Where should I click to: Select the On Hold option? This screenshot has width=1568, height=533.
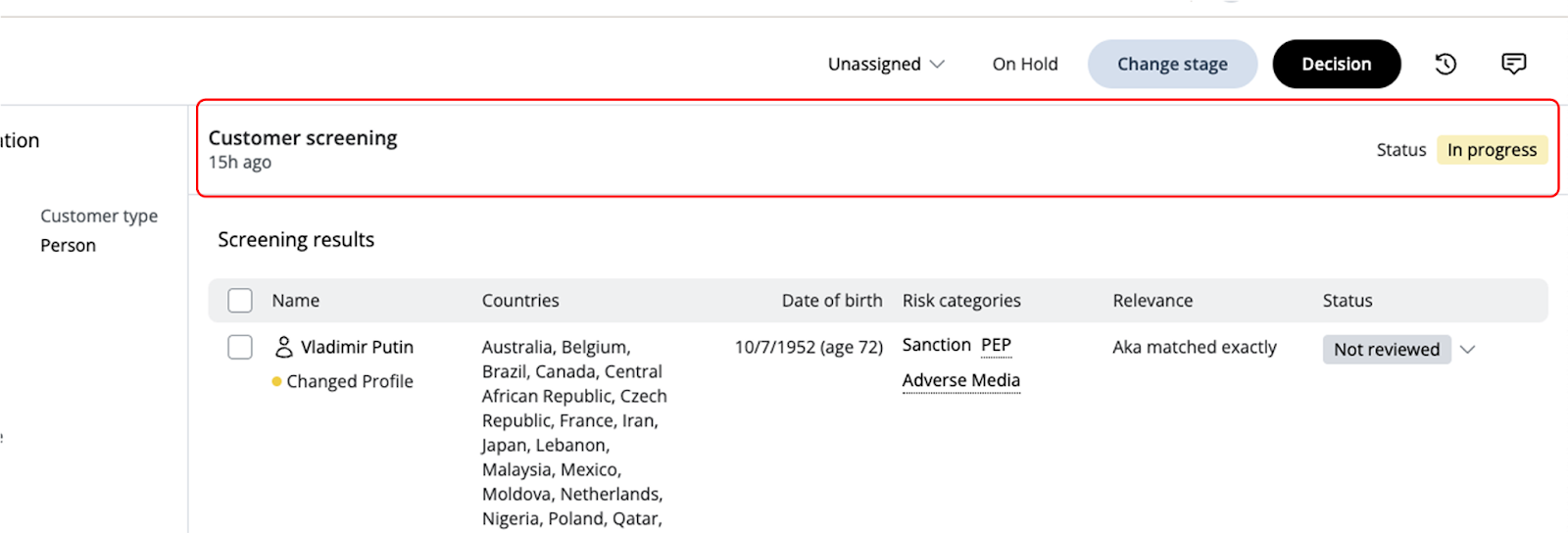click(x=1025, y=65)
